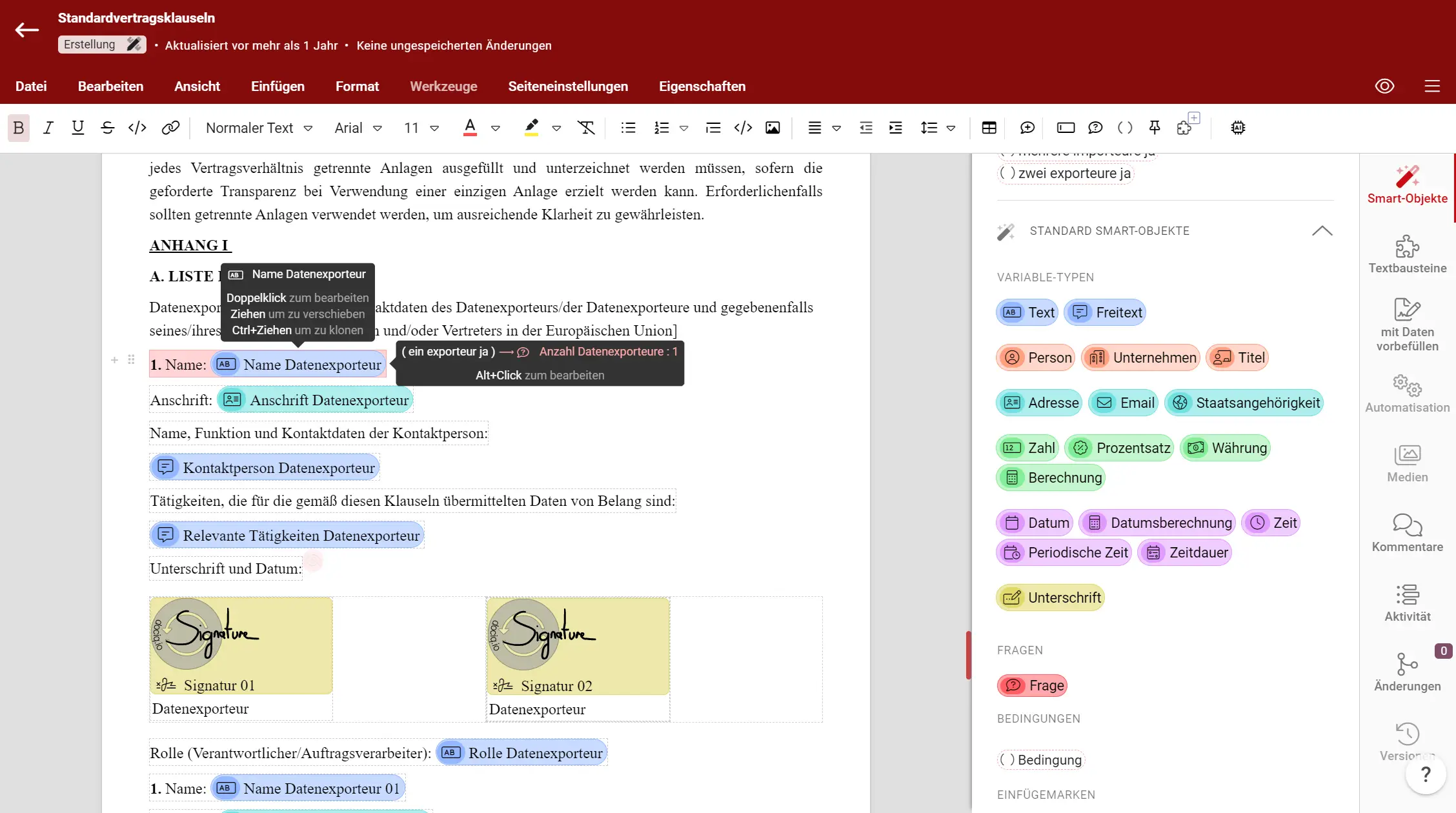Open the highlight color dropdown arrow
The height and width of the screenshot is (813, 1456).
click(556, 128)
